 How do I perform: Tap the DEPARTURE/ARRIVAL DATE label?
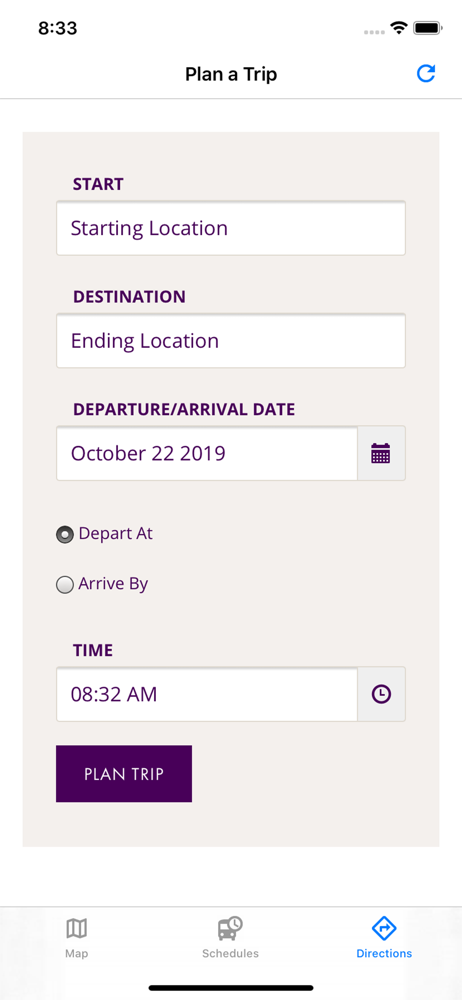click(x=184, y=409)
